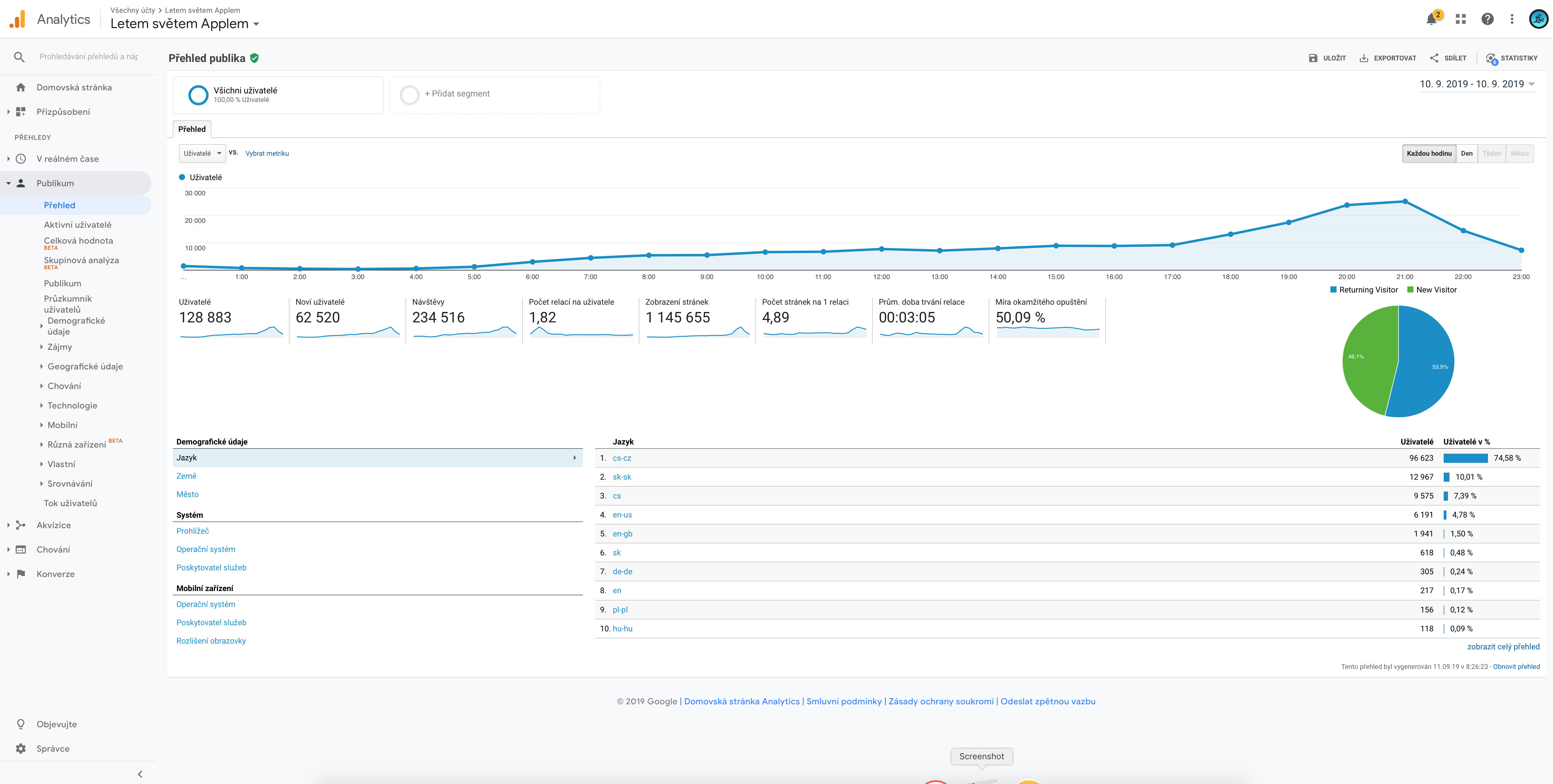Image resolution: width=1553 pixels, height=784 pixels.
Task: Select the Každou hodinu granularity
Action: pos(1429,153)
